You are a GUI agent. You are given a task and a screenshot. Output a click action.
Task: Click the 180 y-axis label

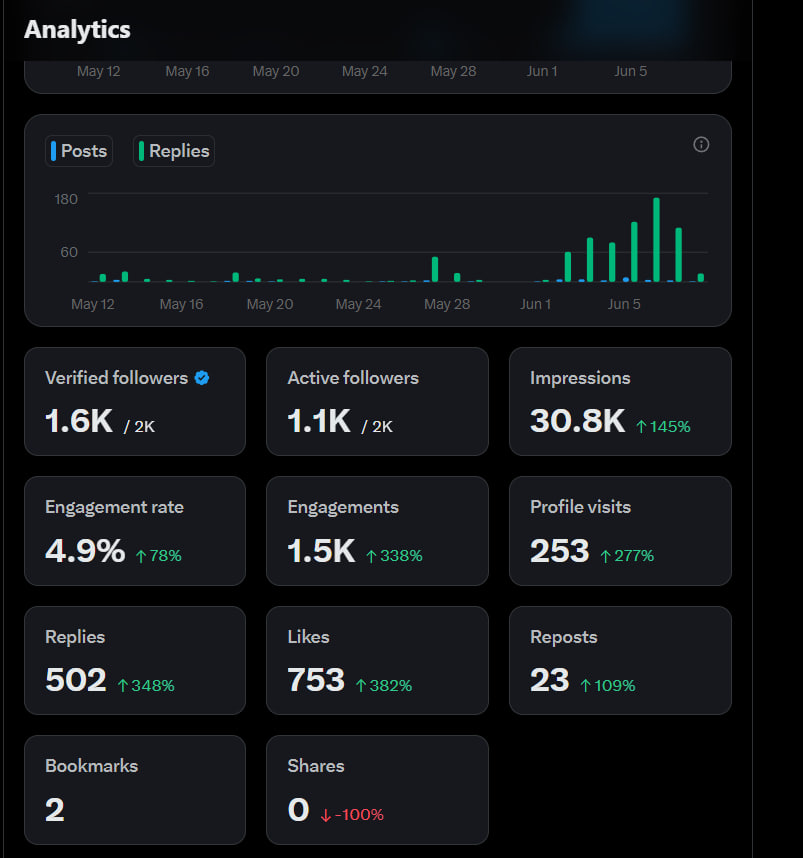[66, 199]
